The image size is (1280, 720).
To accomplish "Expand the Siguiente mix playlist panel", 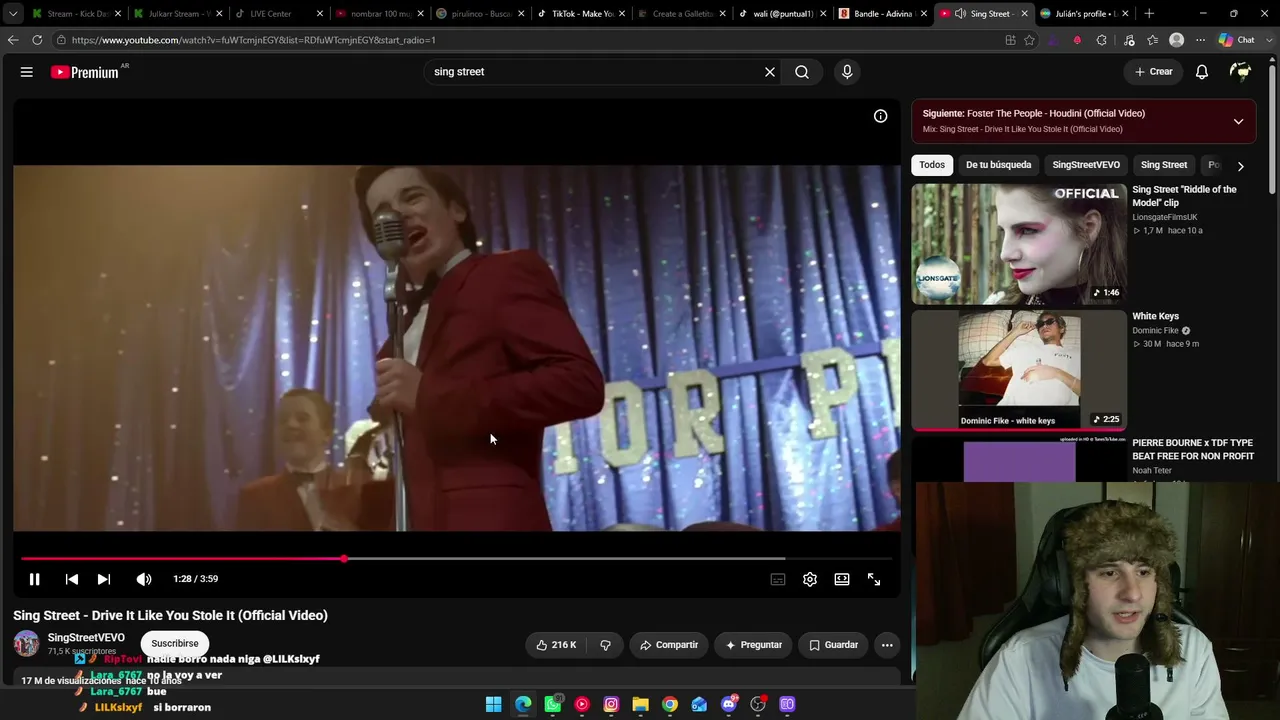I will 1238,121.
